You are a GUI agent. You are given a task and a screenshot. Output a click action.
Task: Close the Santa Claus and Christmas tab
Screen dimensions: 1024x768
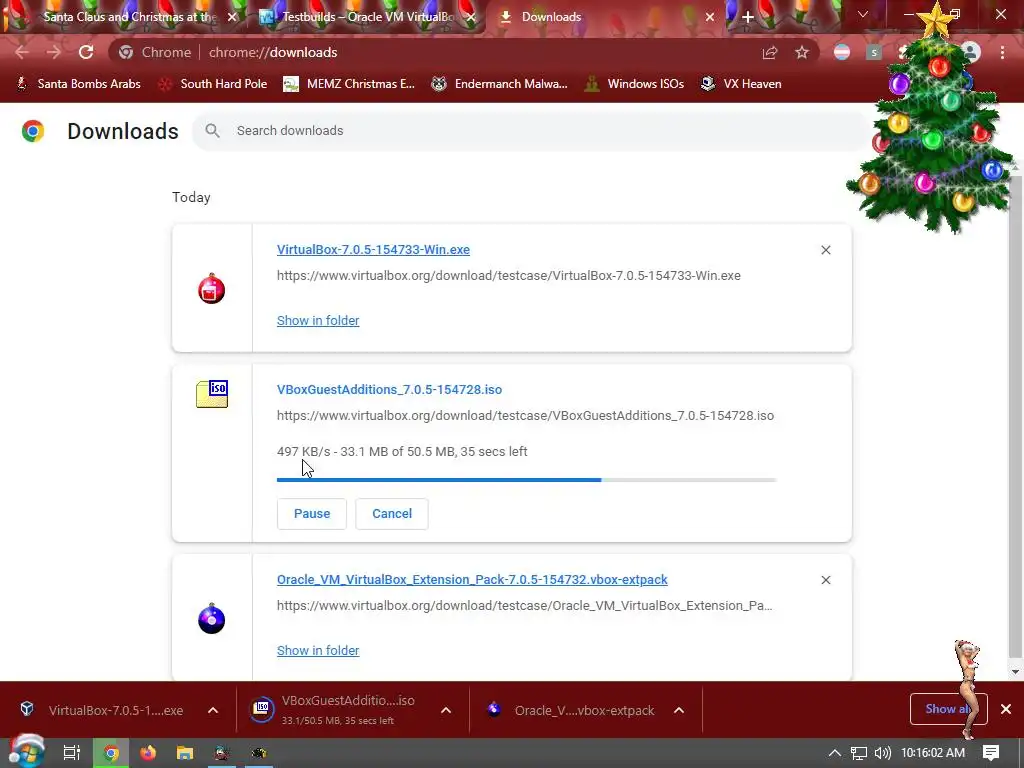pos(232,17)
